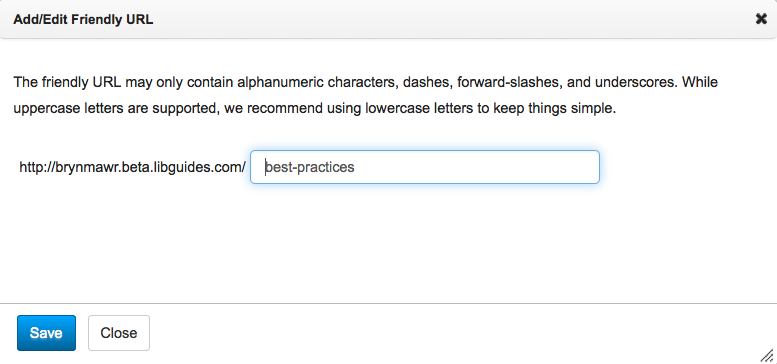
Task: Place the cursor at the end of best-practices text
Action: pos(355,167)
